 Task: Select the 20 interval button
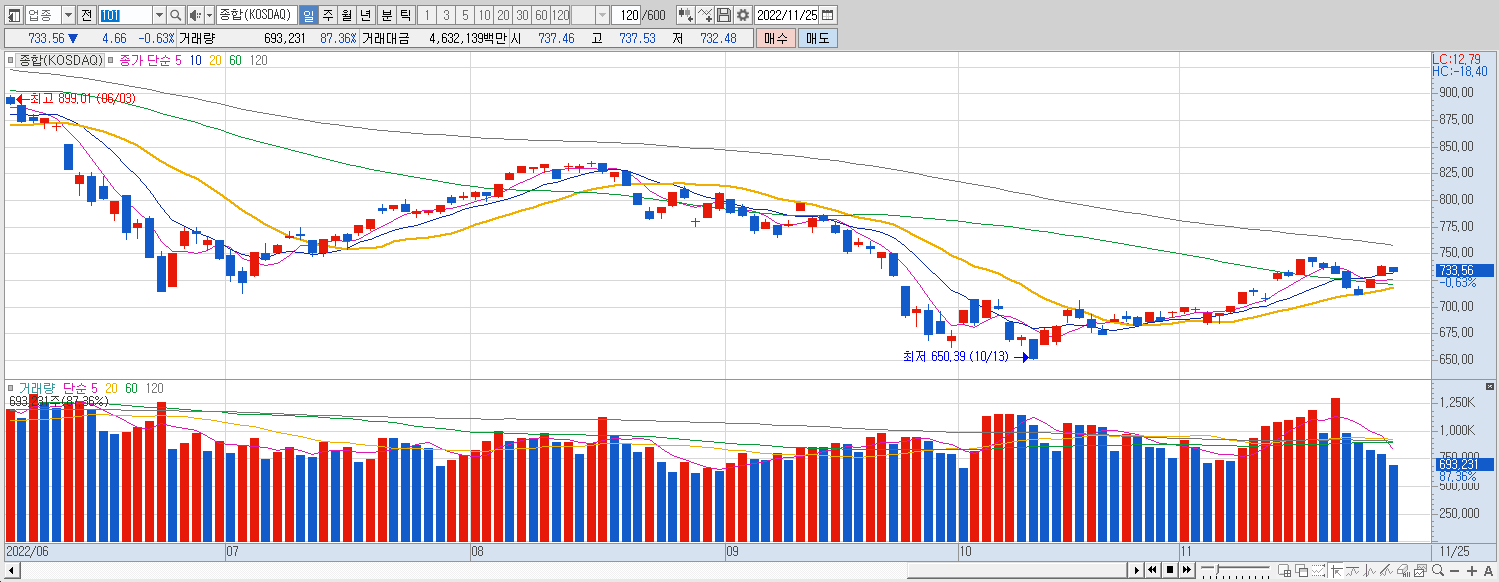(x=503, y=15)
